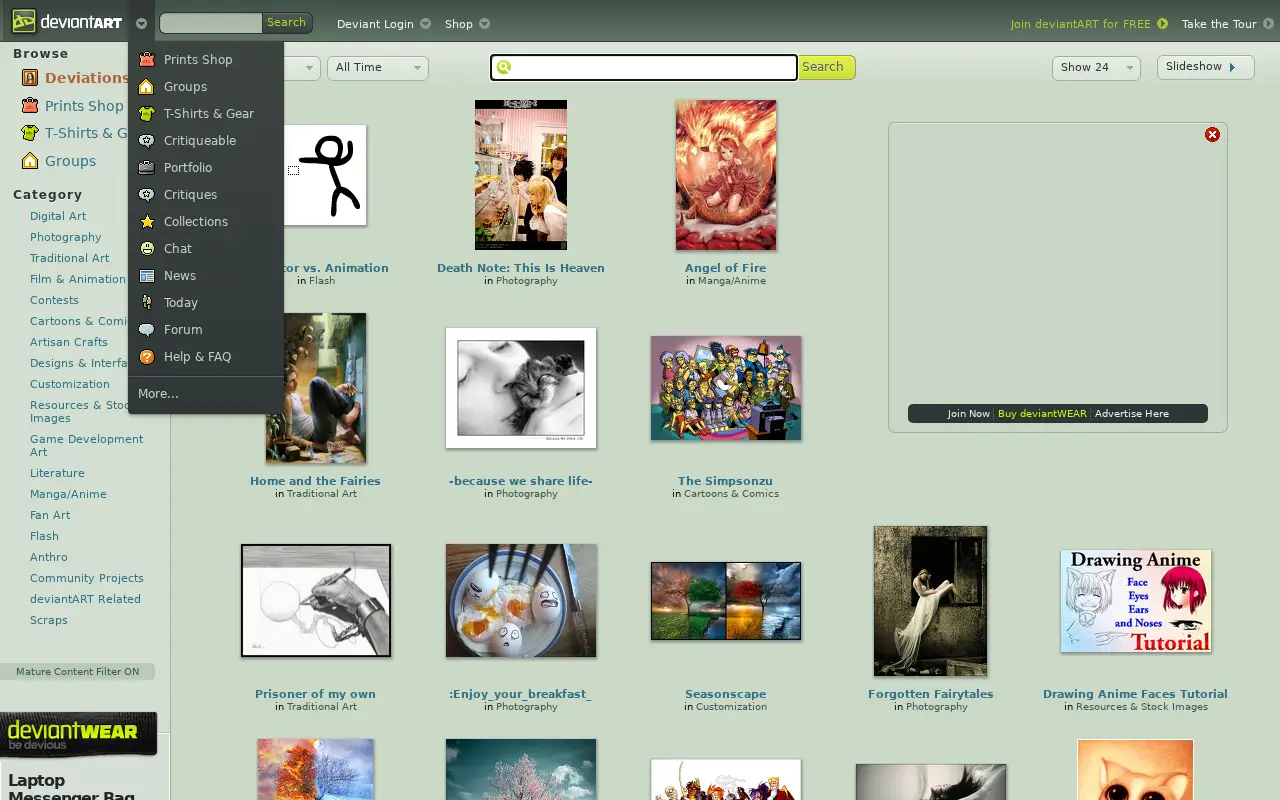Click the magnifier icon in main search box
The width and height of the screenshot is (1280, 800).
pyautogui.click(x=504, y=67)
